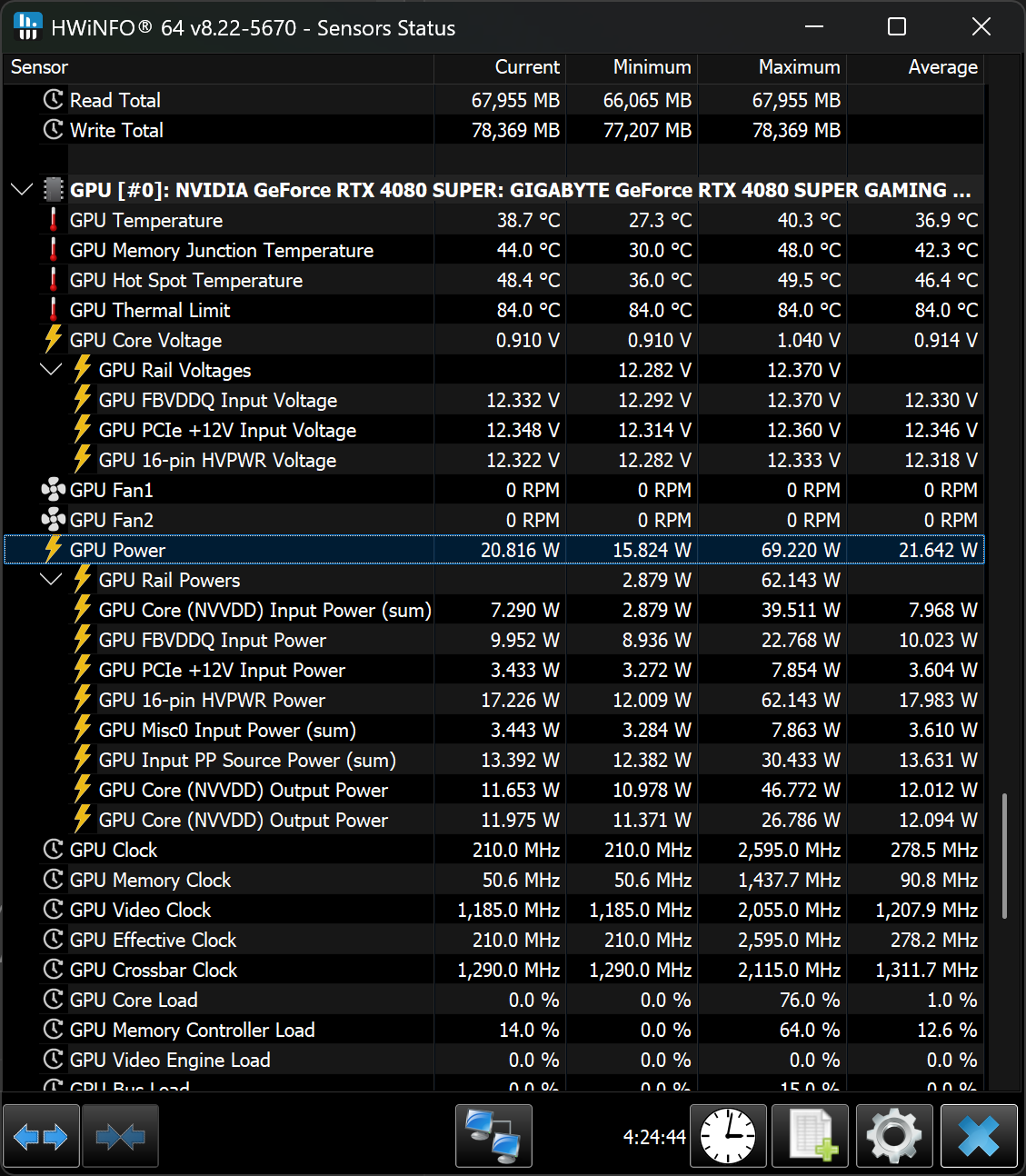Viewport: 1026px width, 1176px height.
Task: Open sensor settings gear button
Action: 894,1136
